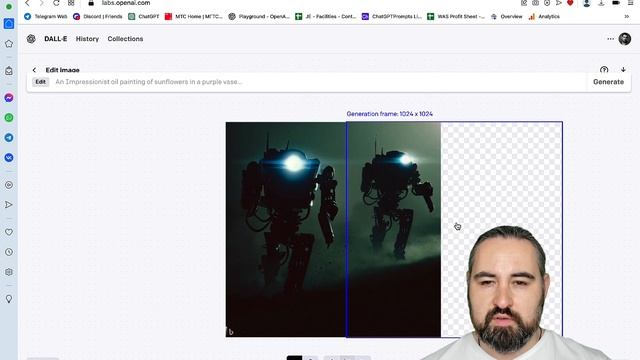Open the History tab
640x360 pixels.
[x=87, y=39]
